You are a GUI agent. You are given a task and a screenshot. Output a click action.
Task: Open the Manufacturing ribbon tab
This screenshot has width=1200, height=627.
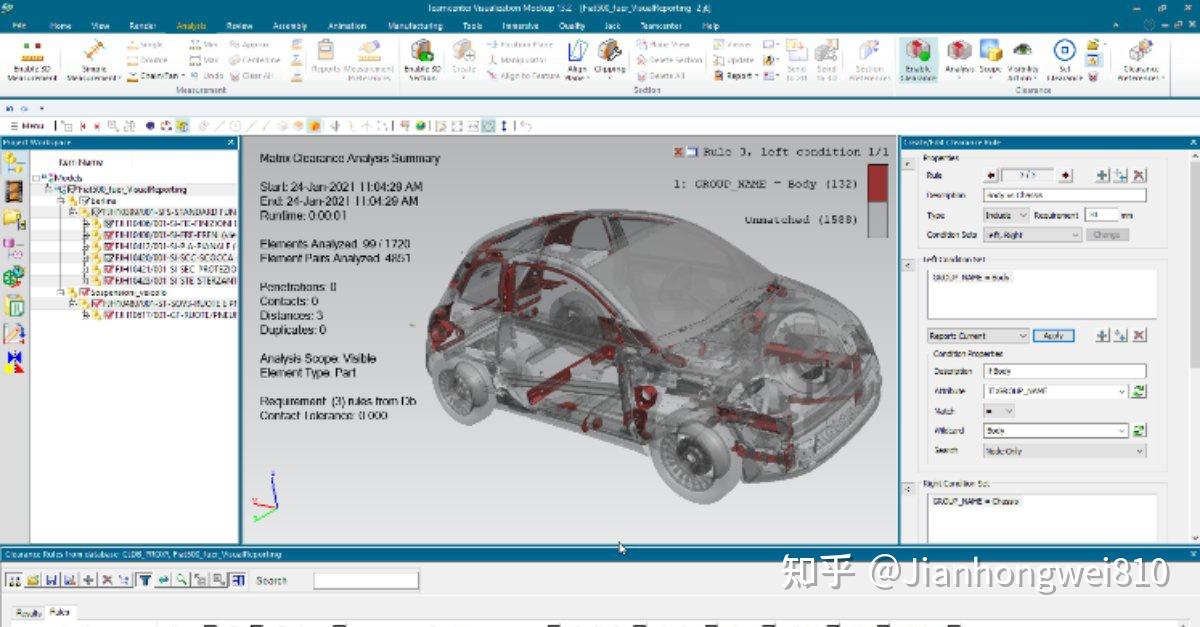click(x=415, y=26)
